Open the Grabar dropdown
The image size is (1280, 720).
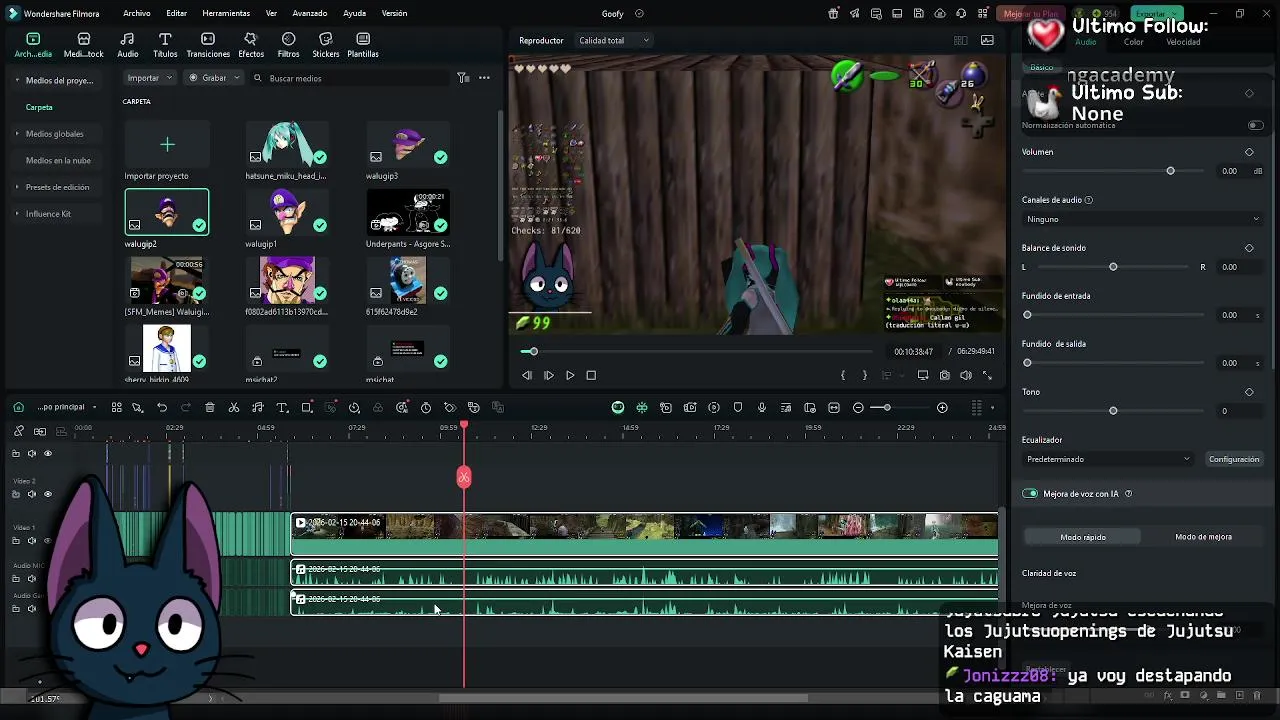(215, 77)
